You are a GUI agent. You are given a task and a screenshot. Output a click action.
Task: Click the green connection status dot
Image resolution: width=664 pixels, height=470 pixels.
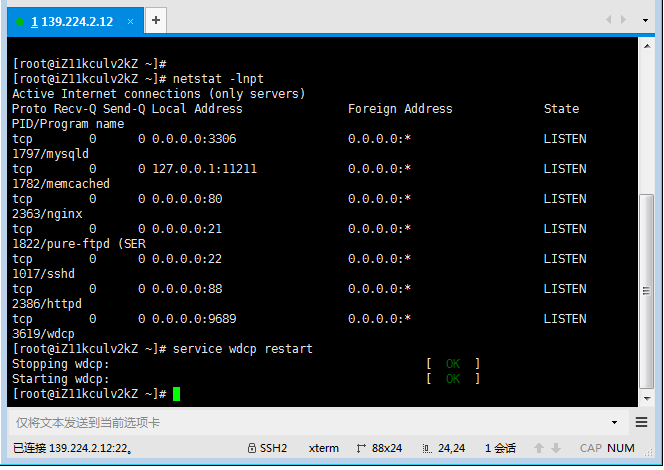click(19, 22)
